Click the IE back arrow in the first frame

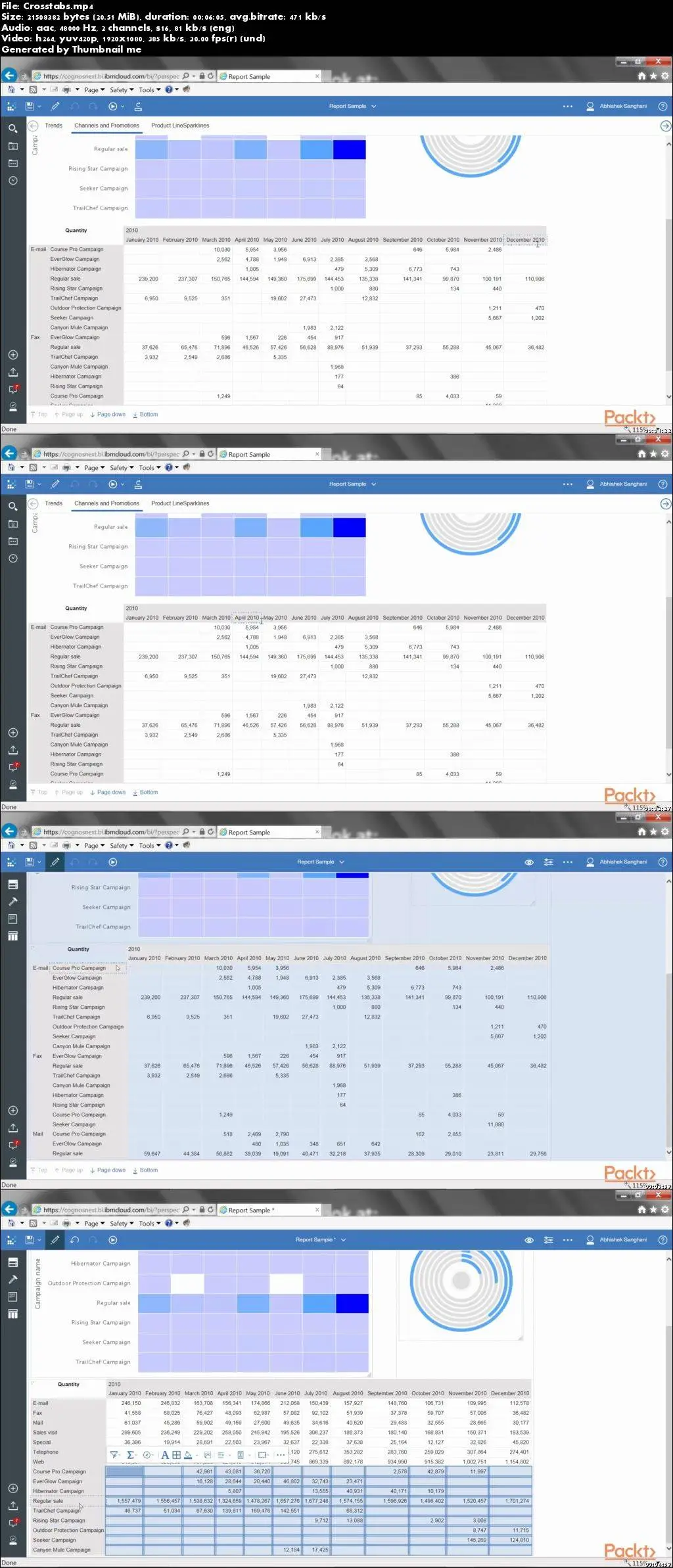coord(9,76)
